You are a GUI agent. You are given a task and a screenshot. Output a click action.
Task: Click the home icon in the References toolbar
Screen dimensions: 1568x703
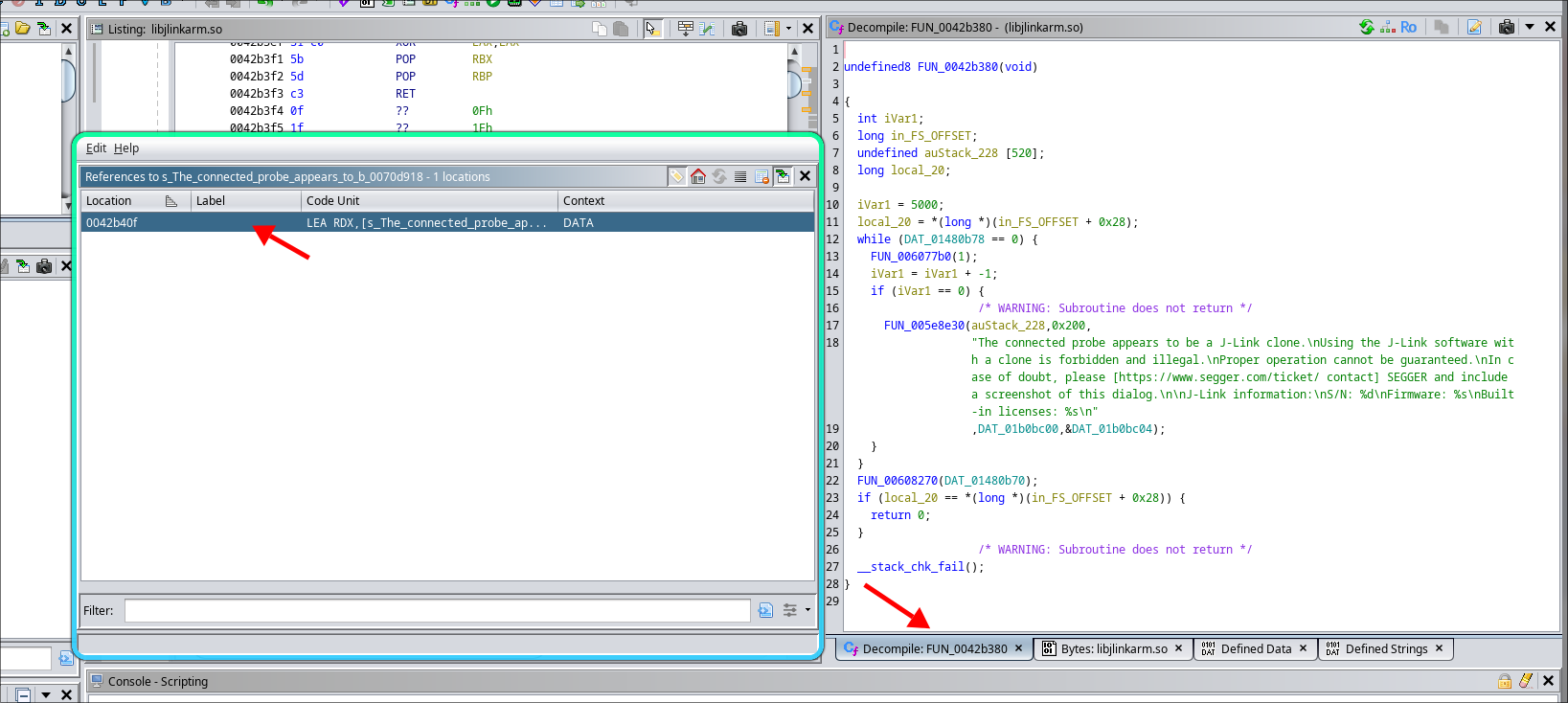[698, 176]
